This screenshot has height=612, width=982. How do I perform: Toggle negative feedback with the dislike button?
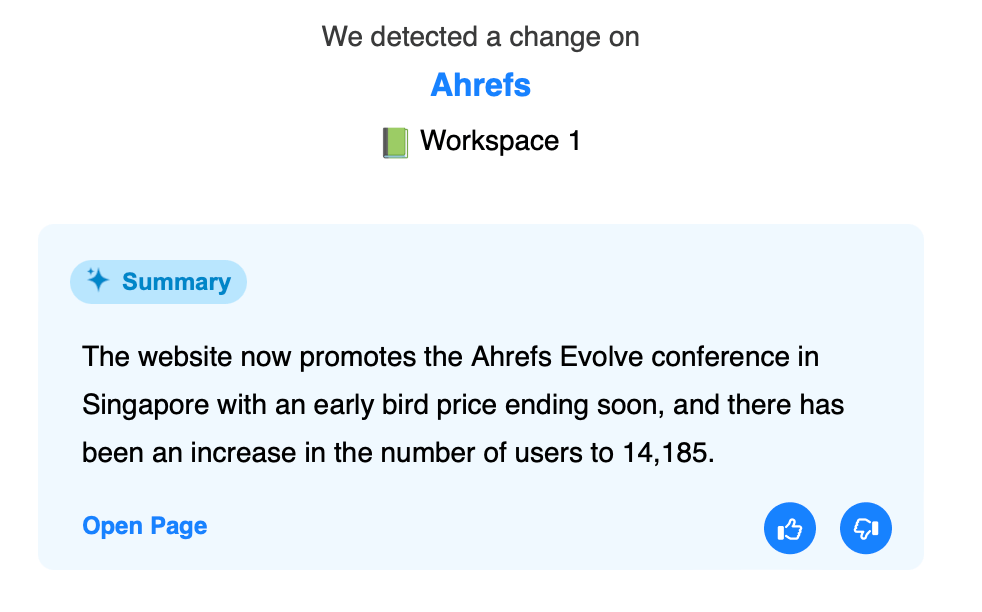pyautogui.click(x=865, y=528)
